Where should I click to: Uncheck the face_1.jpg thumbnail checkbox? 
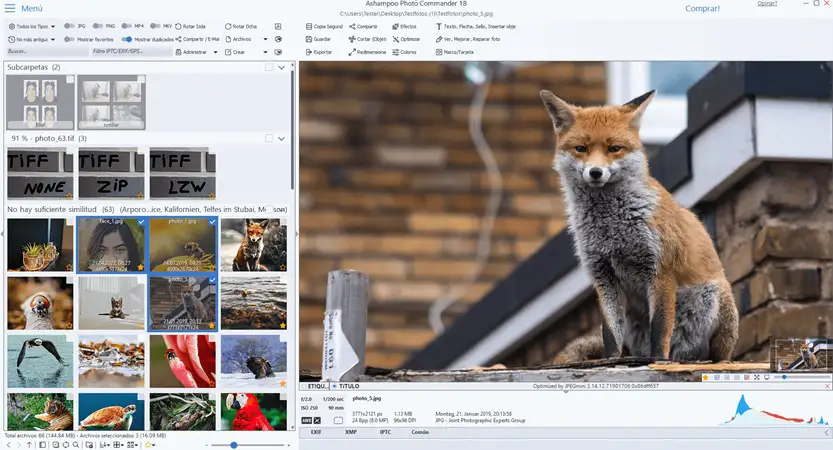tap(141, 222)
